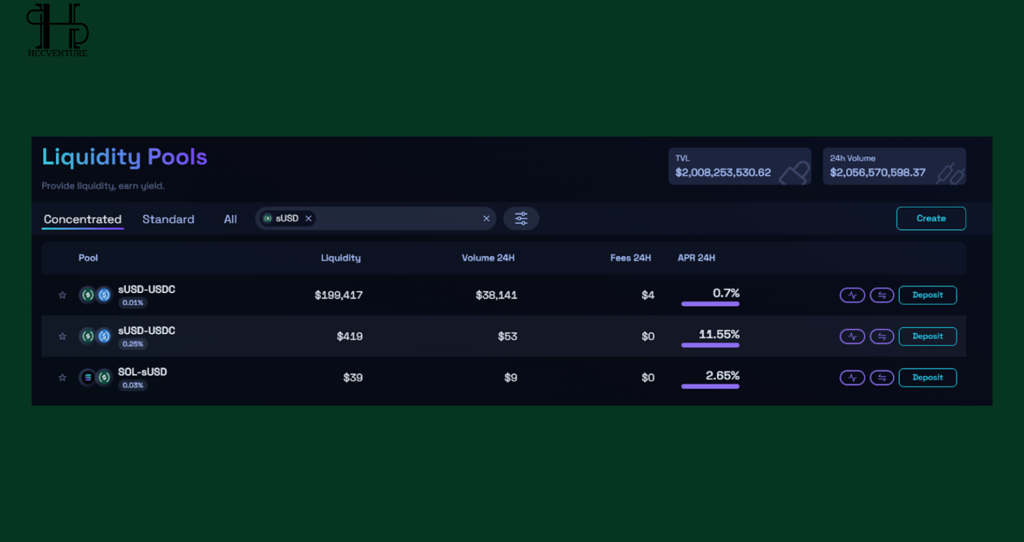1024x542 pixels.
Task: Open chart icon for sUSD-USDC 0.01% pool
Action: (x=852, y=295)
